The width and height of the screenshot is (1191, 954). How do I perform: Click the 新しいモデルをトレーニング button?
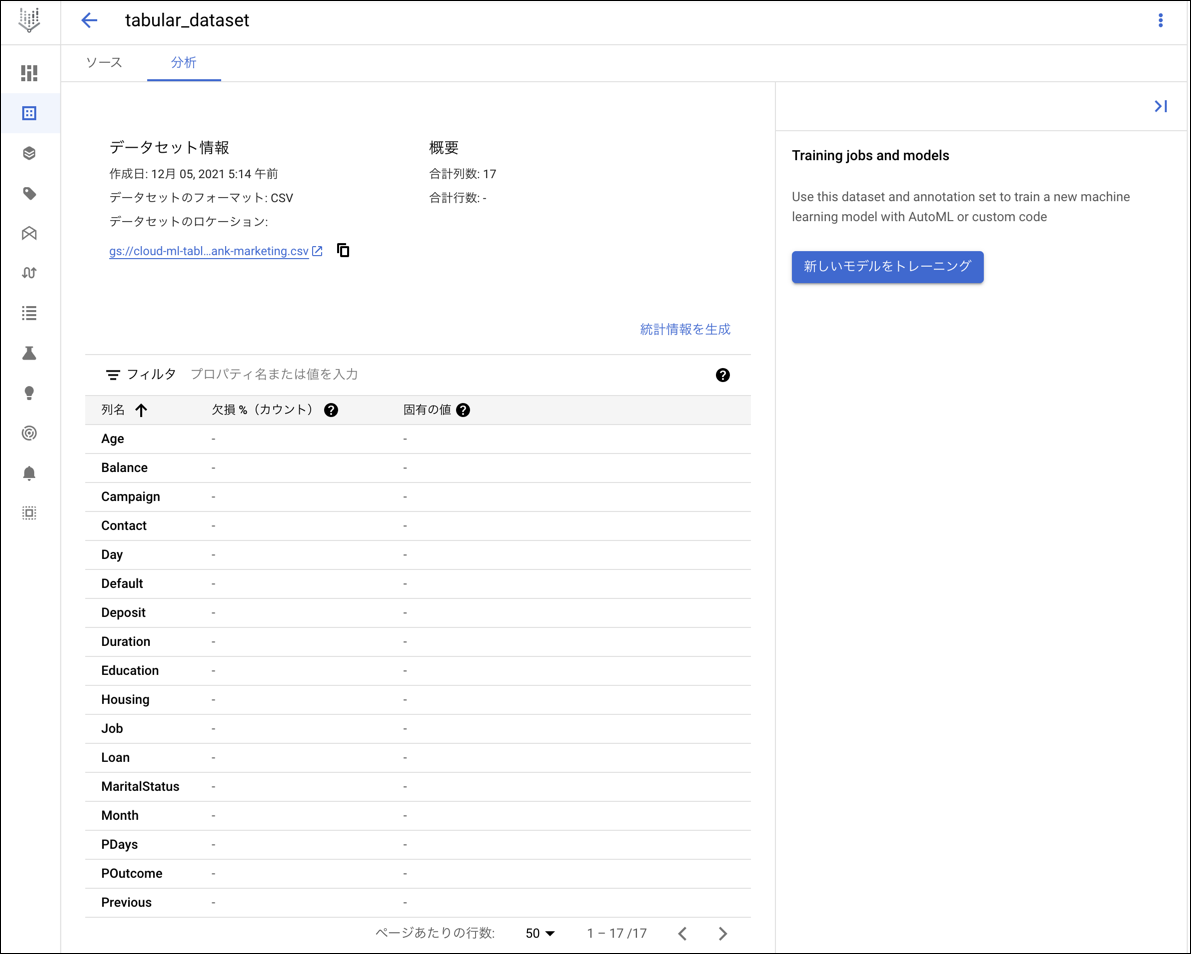pyautogui.click(x=887, y=267)
